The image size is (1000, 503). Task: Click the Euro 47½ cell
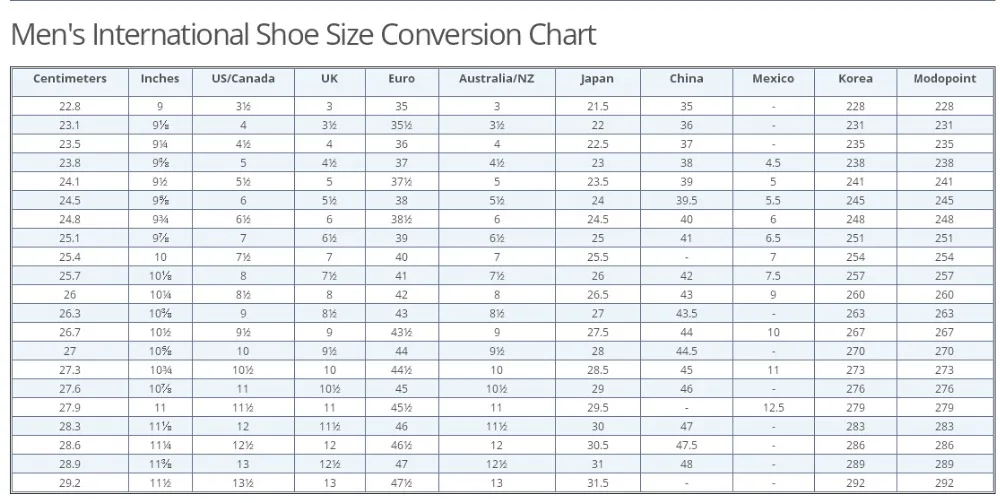[x=401, y=483]
